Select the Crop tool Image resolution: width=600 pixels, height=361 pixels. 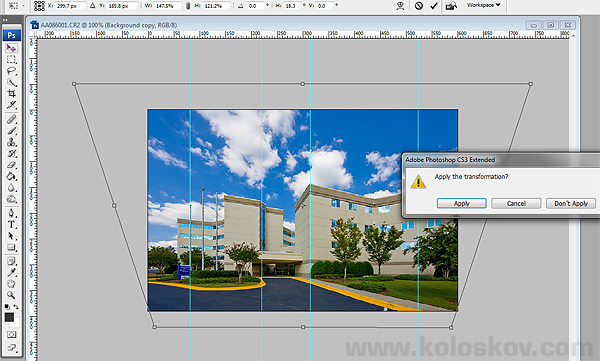tap(11, 93)
